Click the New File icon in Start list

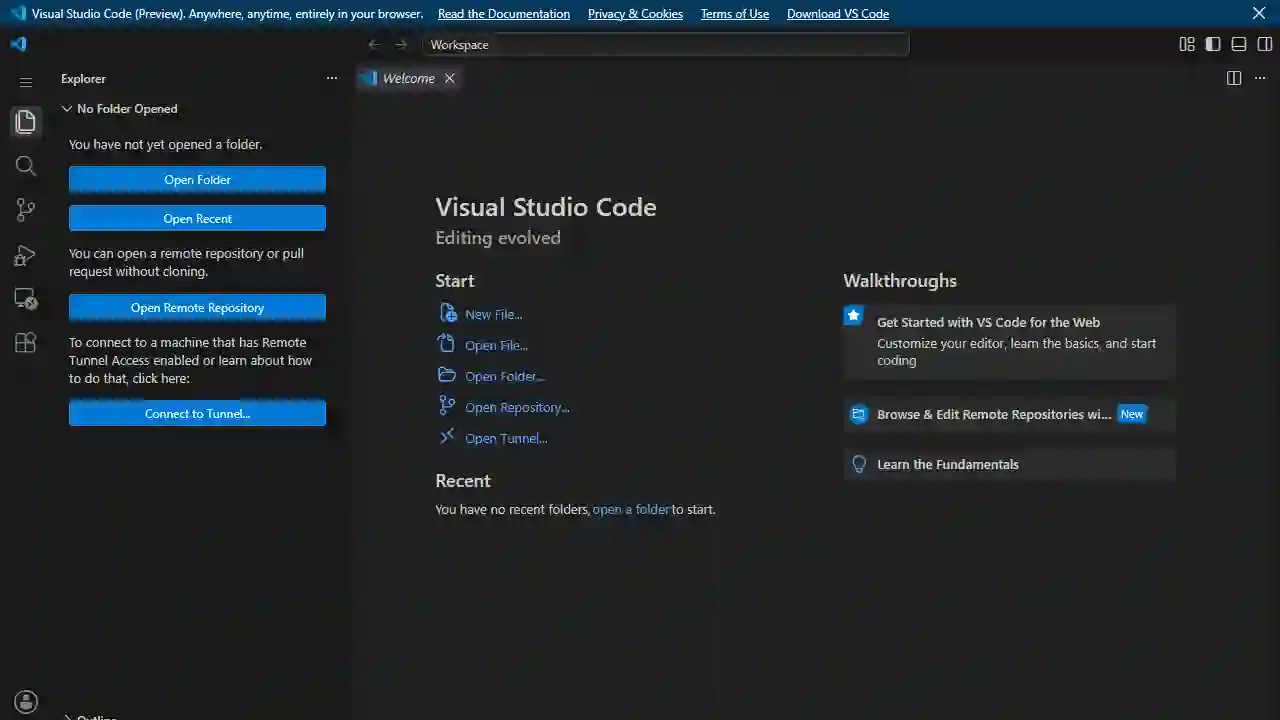(447, 313)
